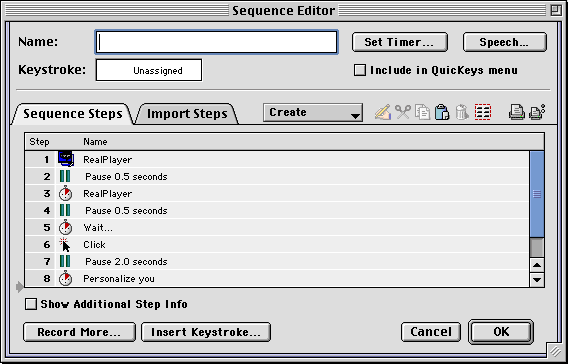Screen dimensions: 568x364
Task: Click the printer icon with bubbles
Action: [x=537, y=112]
